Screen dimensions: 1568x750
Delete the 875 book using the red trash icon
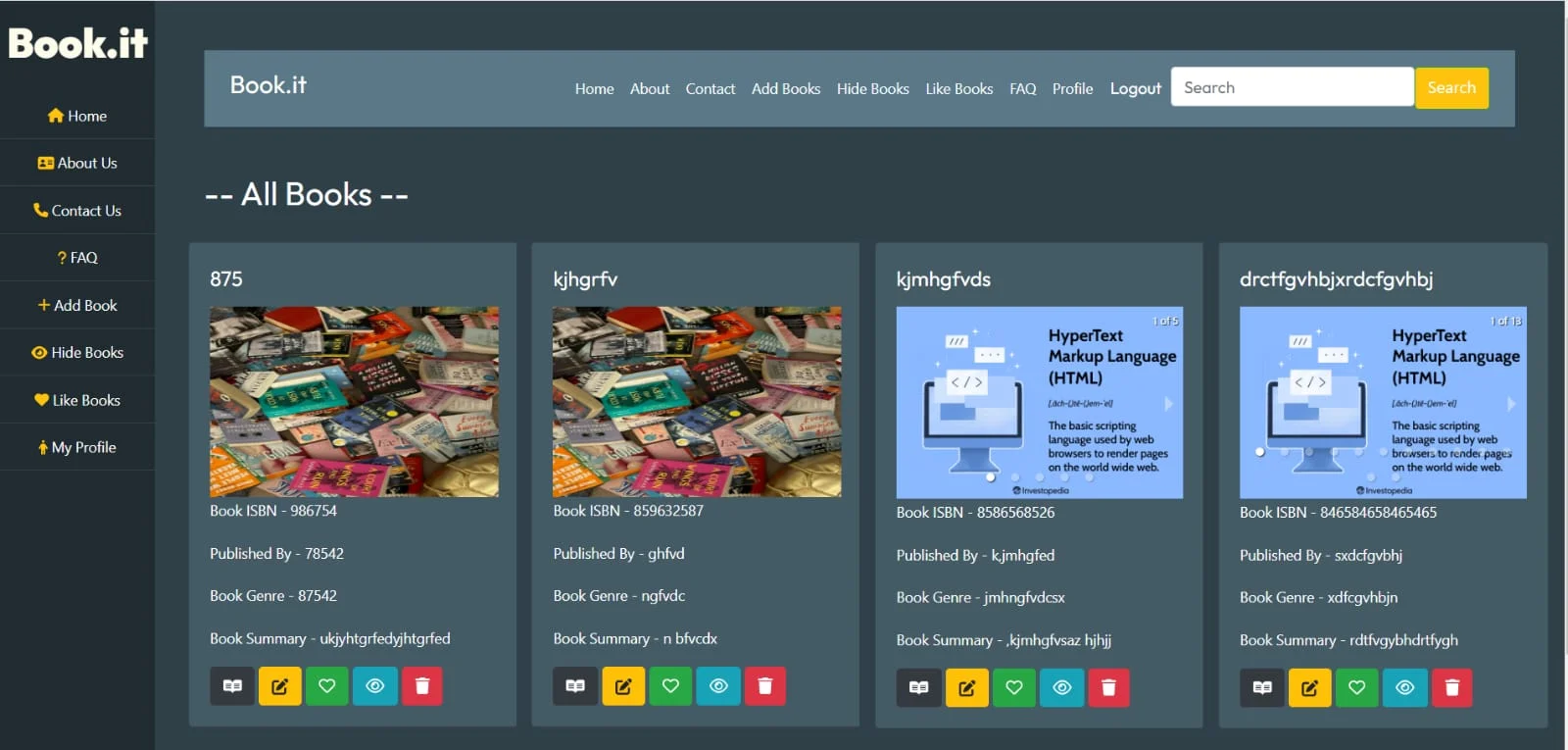[422, 686]
